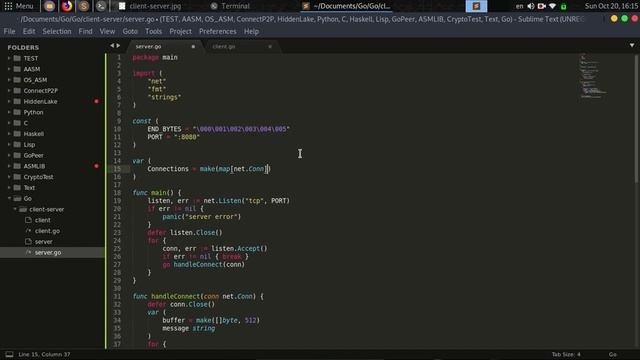Switch to client-server.jpg window in taskbar
Viewport: 640px width, 360px height.
pyautogui.click(x=150, y=6)
